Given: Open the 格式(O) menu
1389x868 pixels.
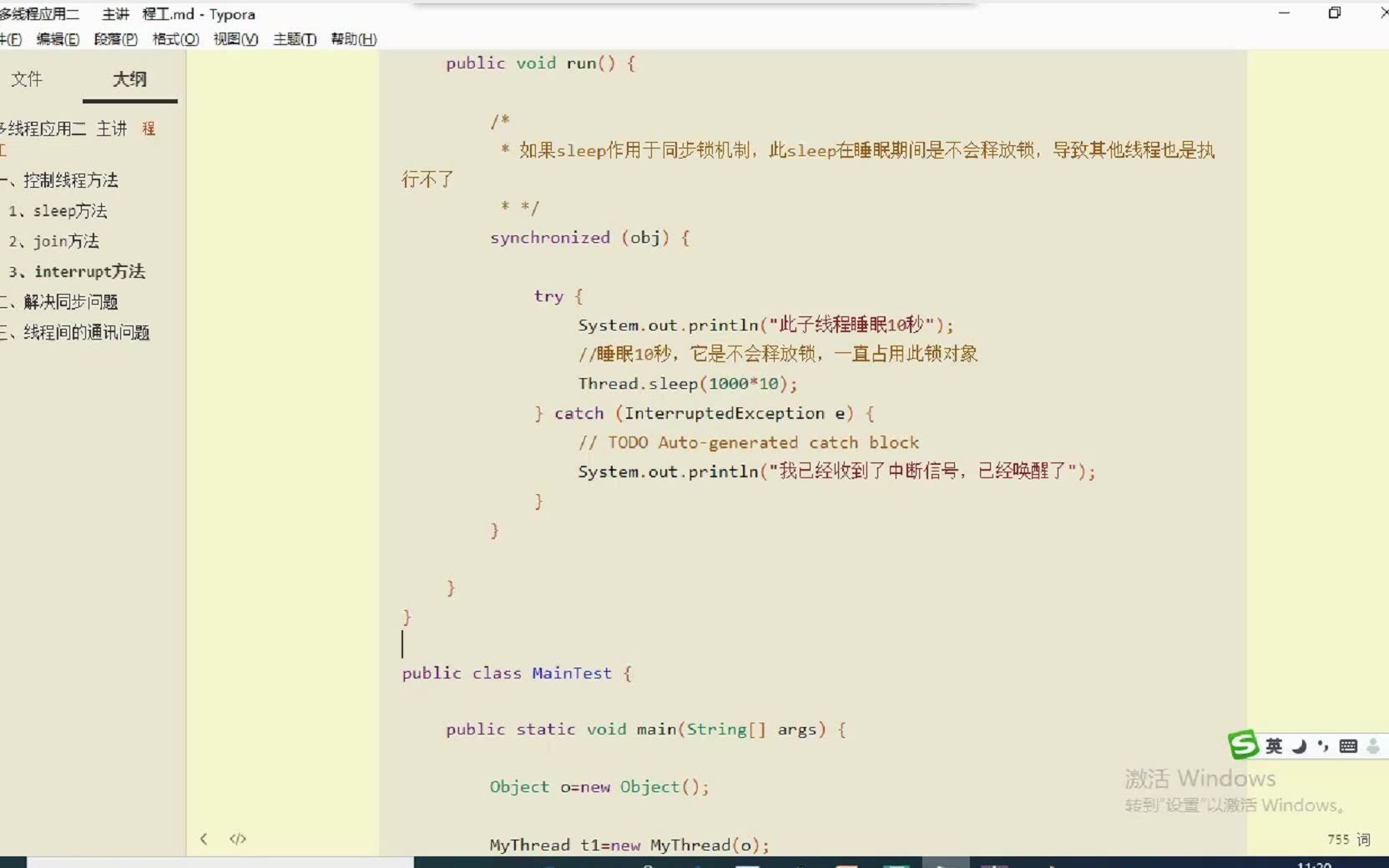Looking at the screenshot, I should 176,39.
